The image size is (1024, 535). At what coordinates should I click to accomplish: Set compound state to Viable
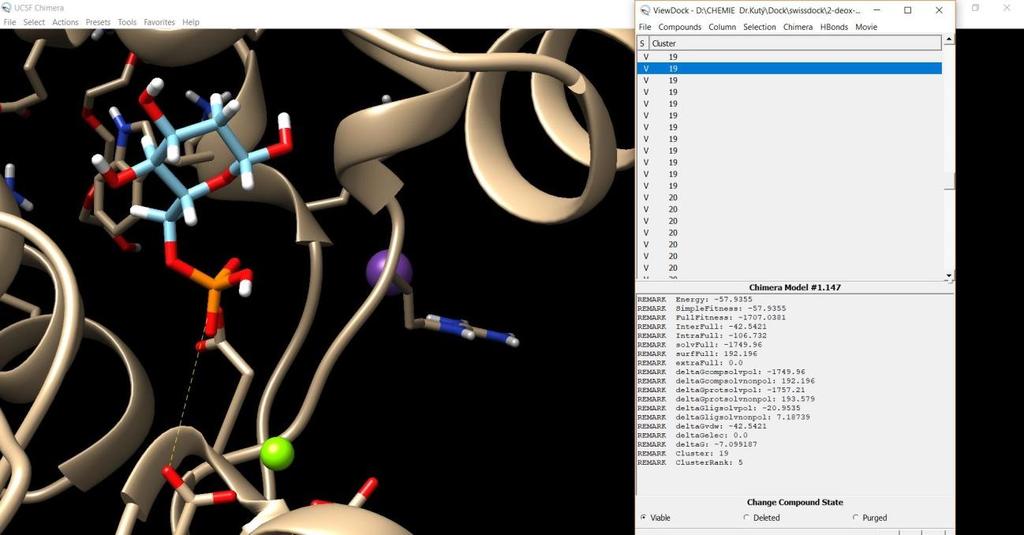tap(656, 517)
